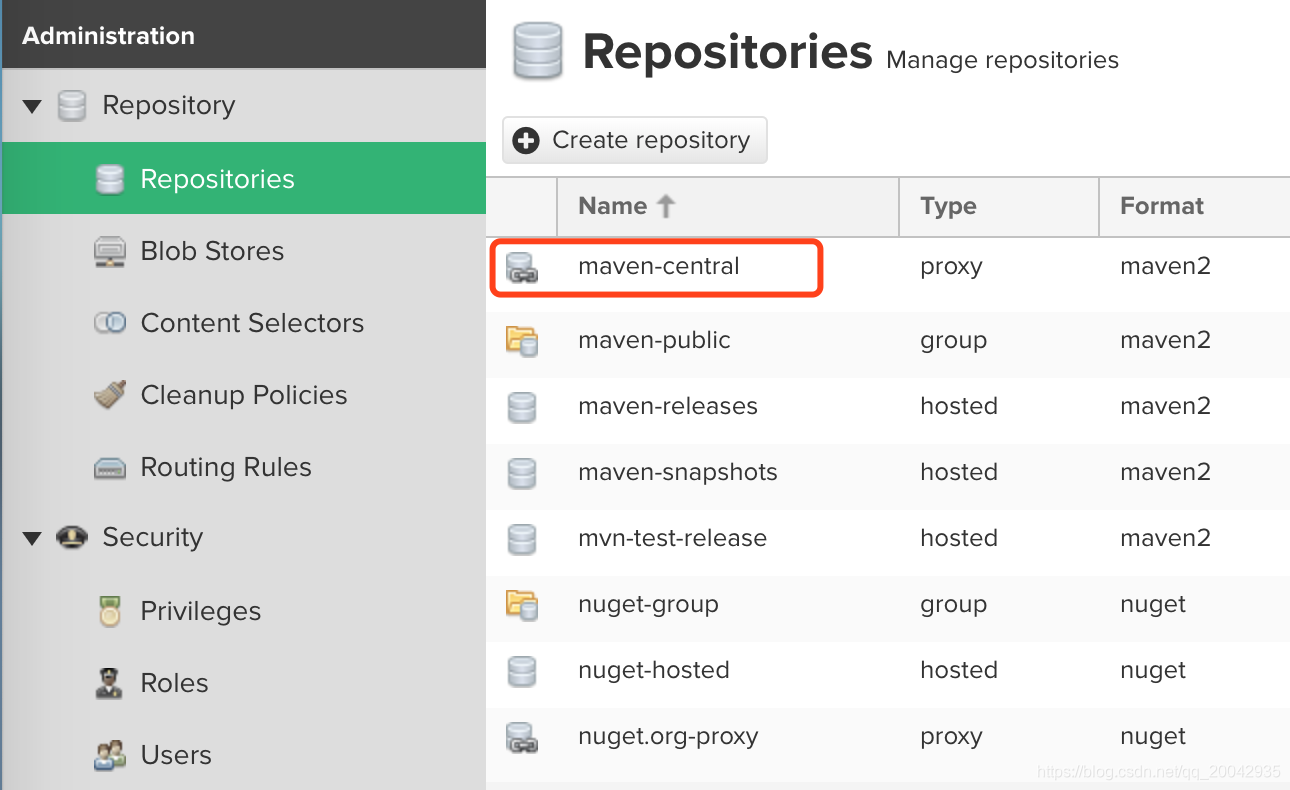Click the nuget-group folder icon
1290x790 pixels.
click(x=521, y=605)
